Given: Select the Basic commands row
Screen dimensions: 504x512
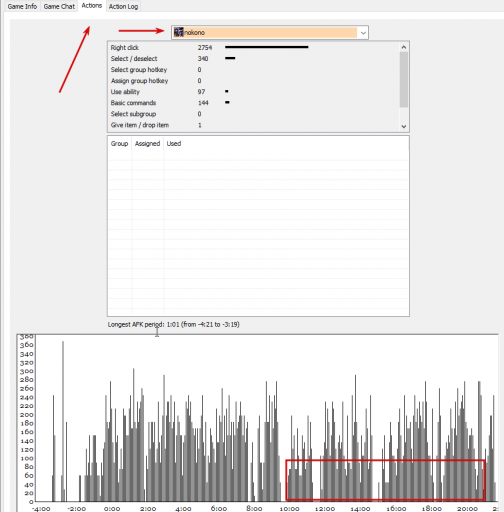Looking at the screenshot, I should coord(253,103).
